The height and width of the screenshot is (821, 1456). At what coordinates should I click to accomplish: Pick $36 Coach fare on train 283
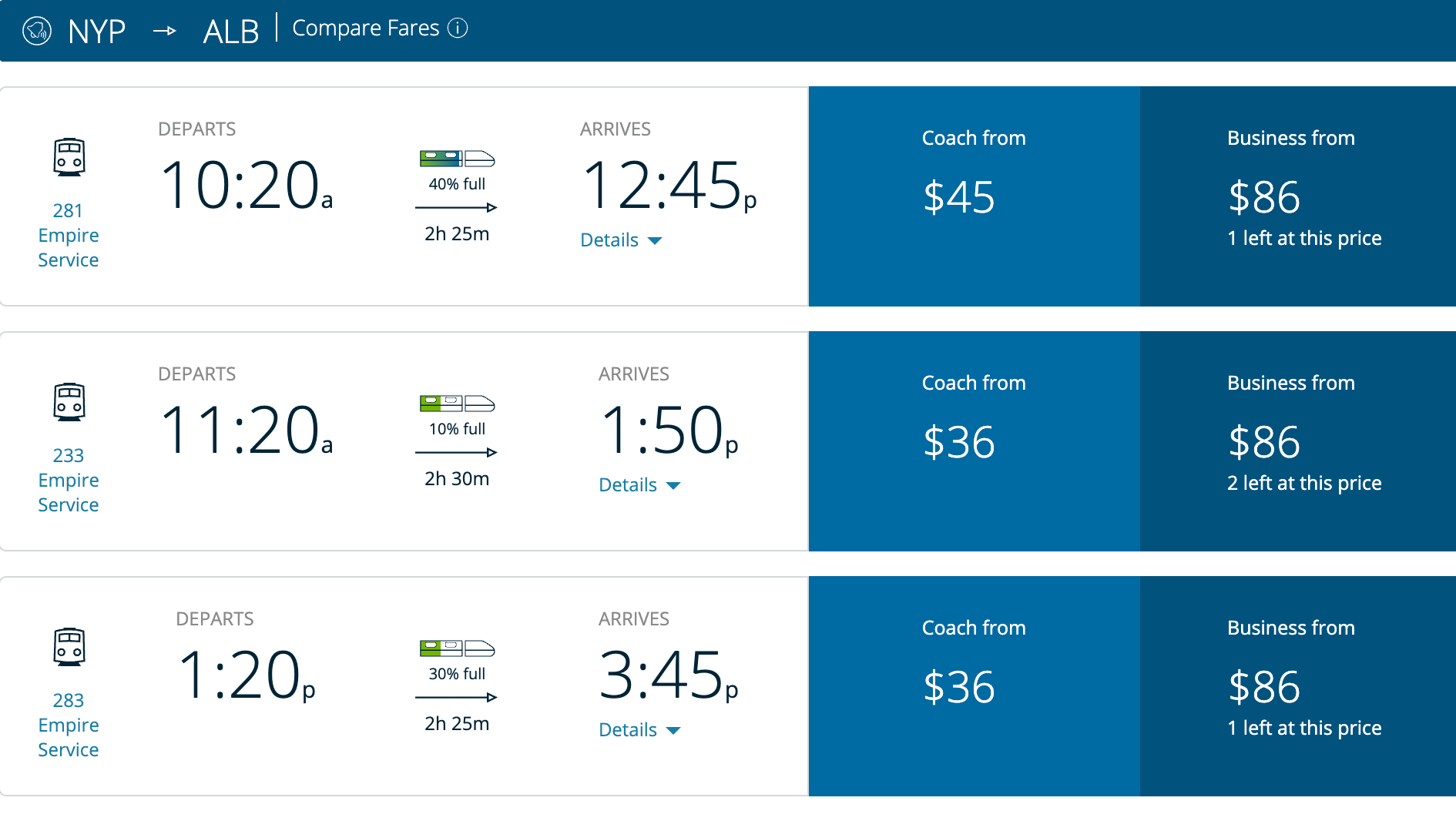(974, 686)
